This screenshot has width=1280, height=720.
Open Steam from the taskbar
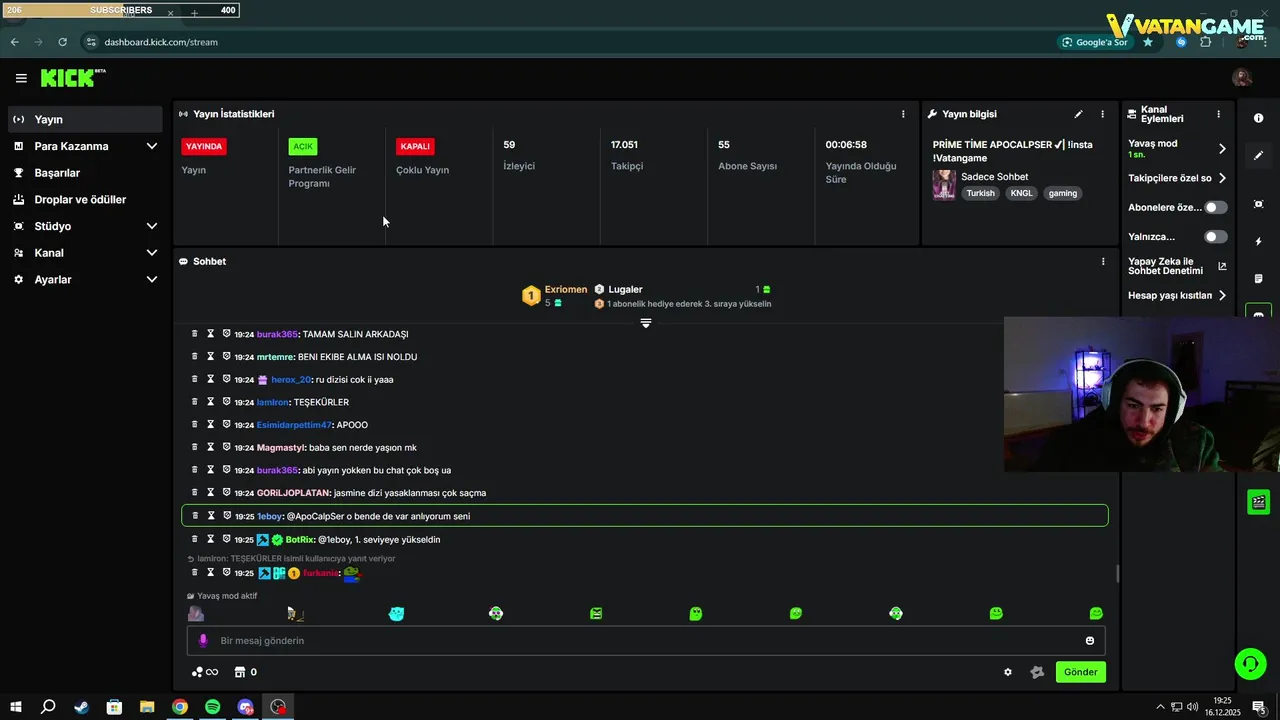pos(81,707)
